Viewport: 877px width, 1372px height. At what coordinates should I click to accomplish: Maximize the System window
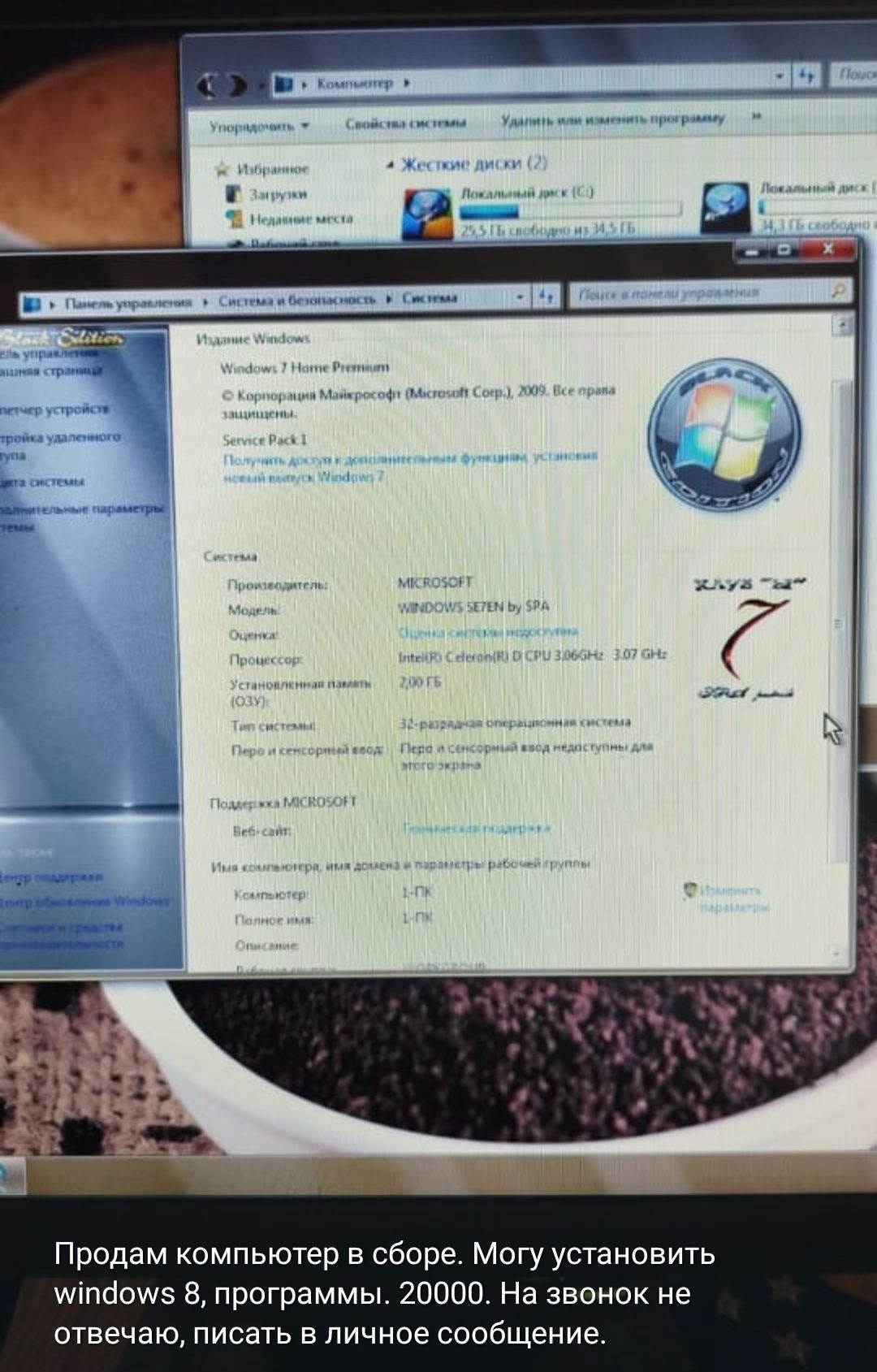tap(784, 250)
